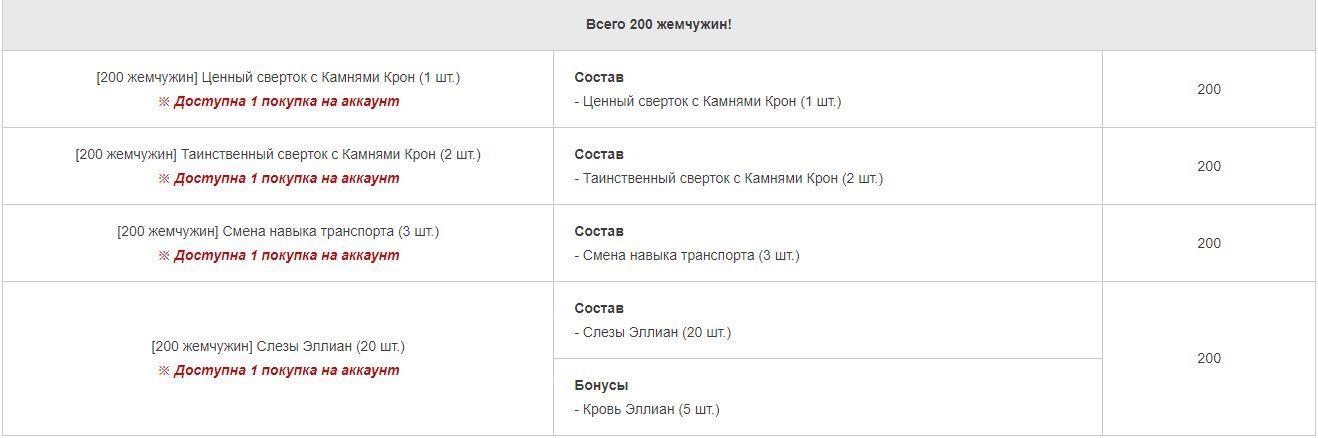
Task: Click contents item "- Таинственный сверток с Камнями Крон (2 шт.)"
Action: [729, 178]
